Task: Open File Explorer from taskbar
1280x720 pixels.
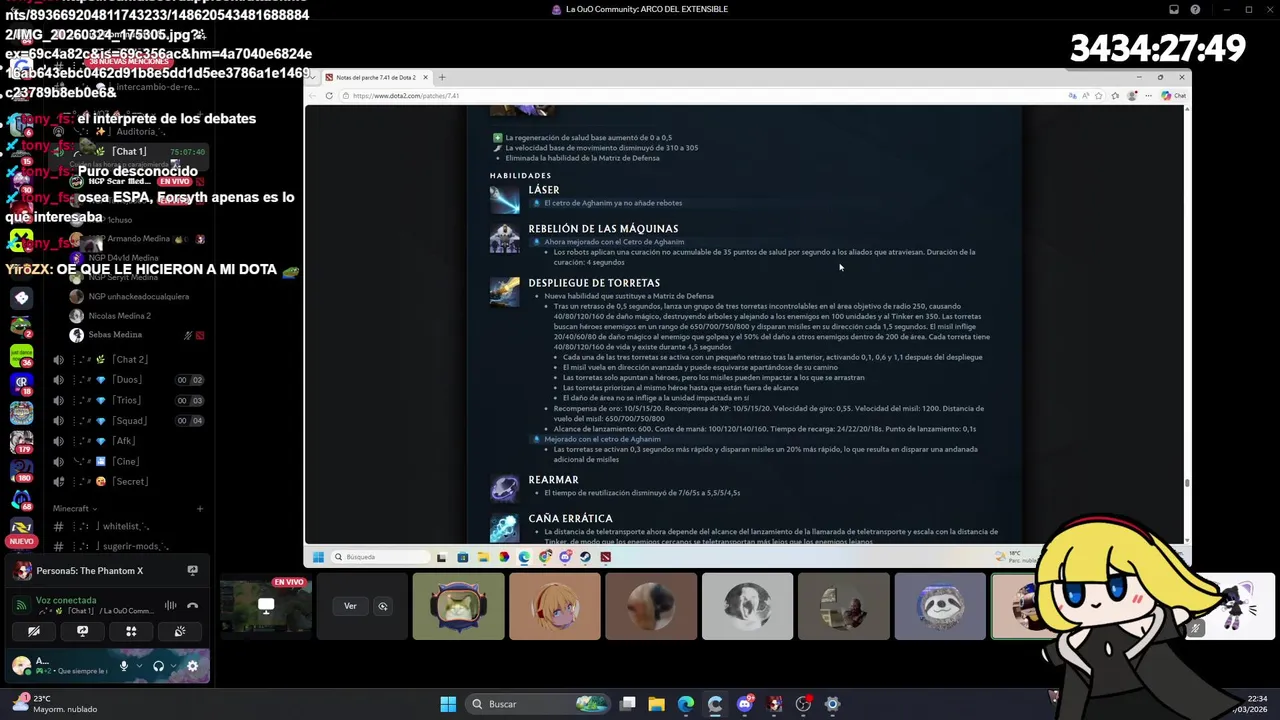Action: [657, 704]
